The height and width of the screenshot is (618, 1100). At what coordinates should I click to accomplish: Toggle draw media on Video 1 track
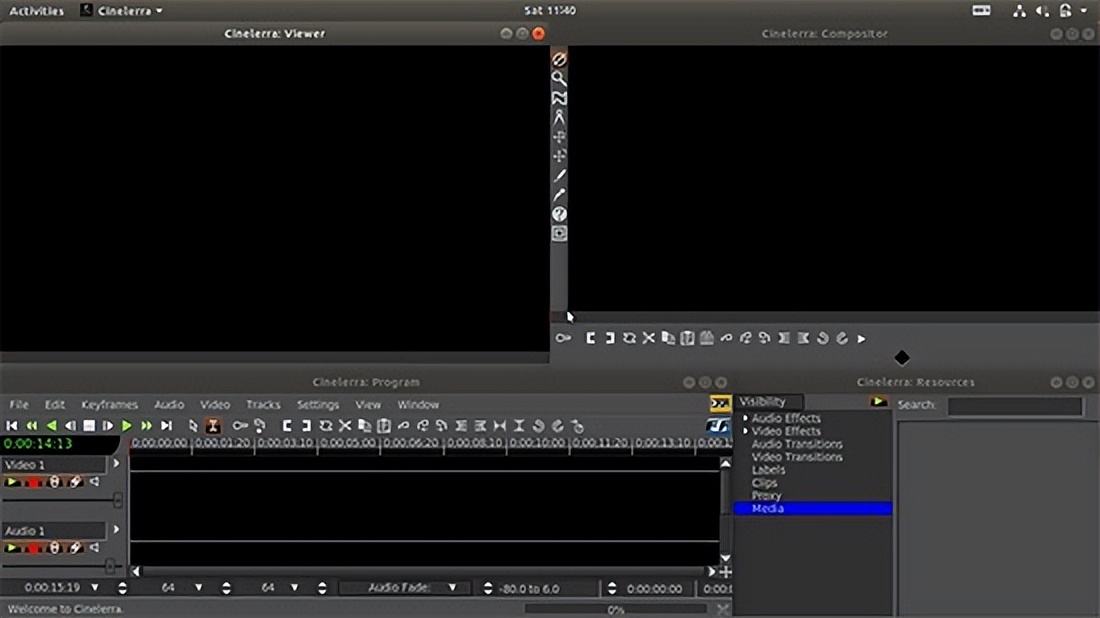coord(75,483)
